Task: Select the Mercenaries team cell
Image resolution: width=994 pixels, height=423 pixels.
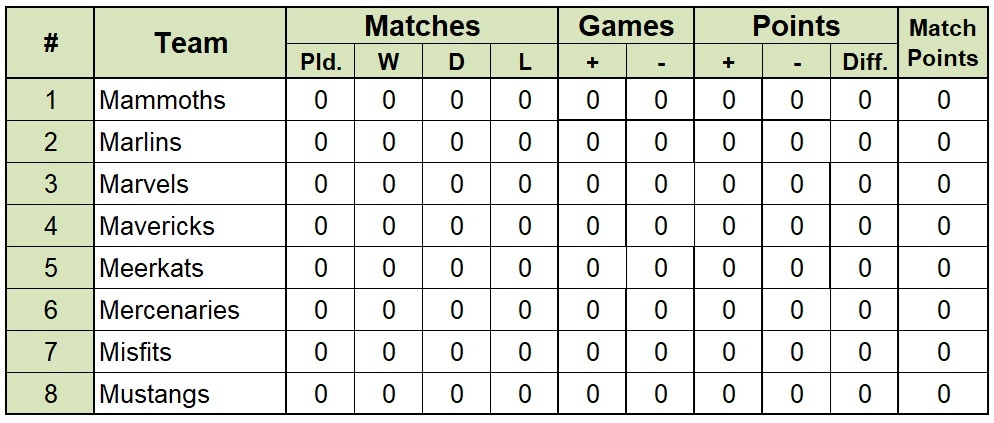Action: pos(190,309)
